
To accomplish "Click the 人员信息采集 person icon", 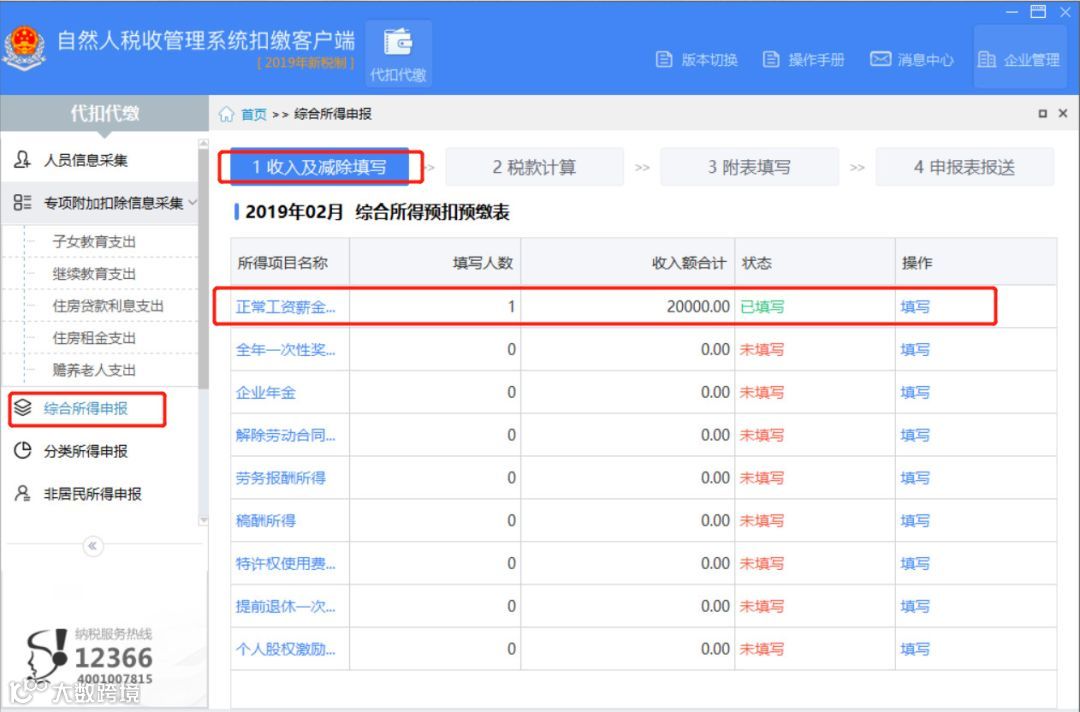I will click(22, 160).
